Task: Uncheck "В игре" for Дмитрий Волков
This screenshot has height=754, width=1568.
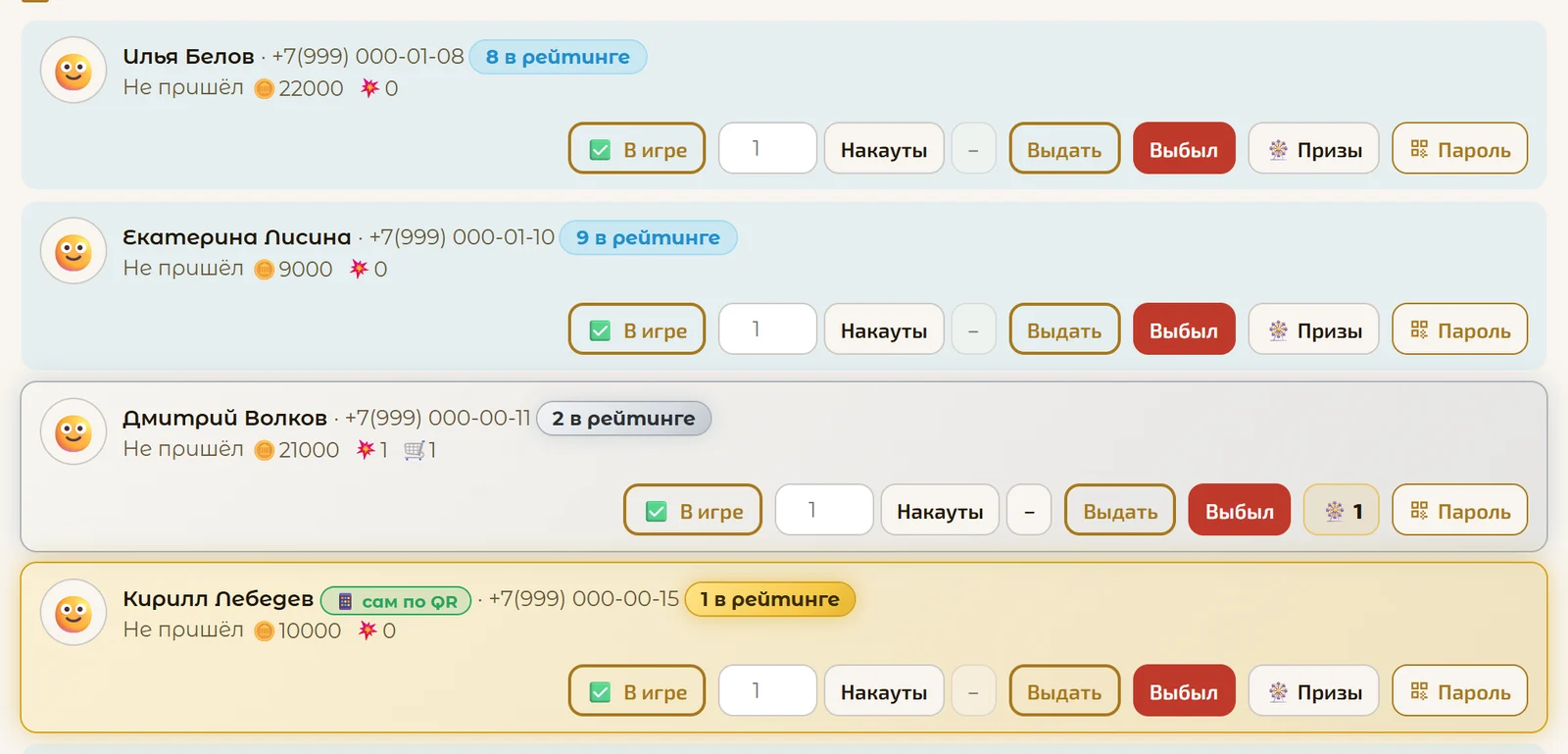Action: coord(657,511)
